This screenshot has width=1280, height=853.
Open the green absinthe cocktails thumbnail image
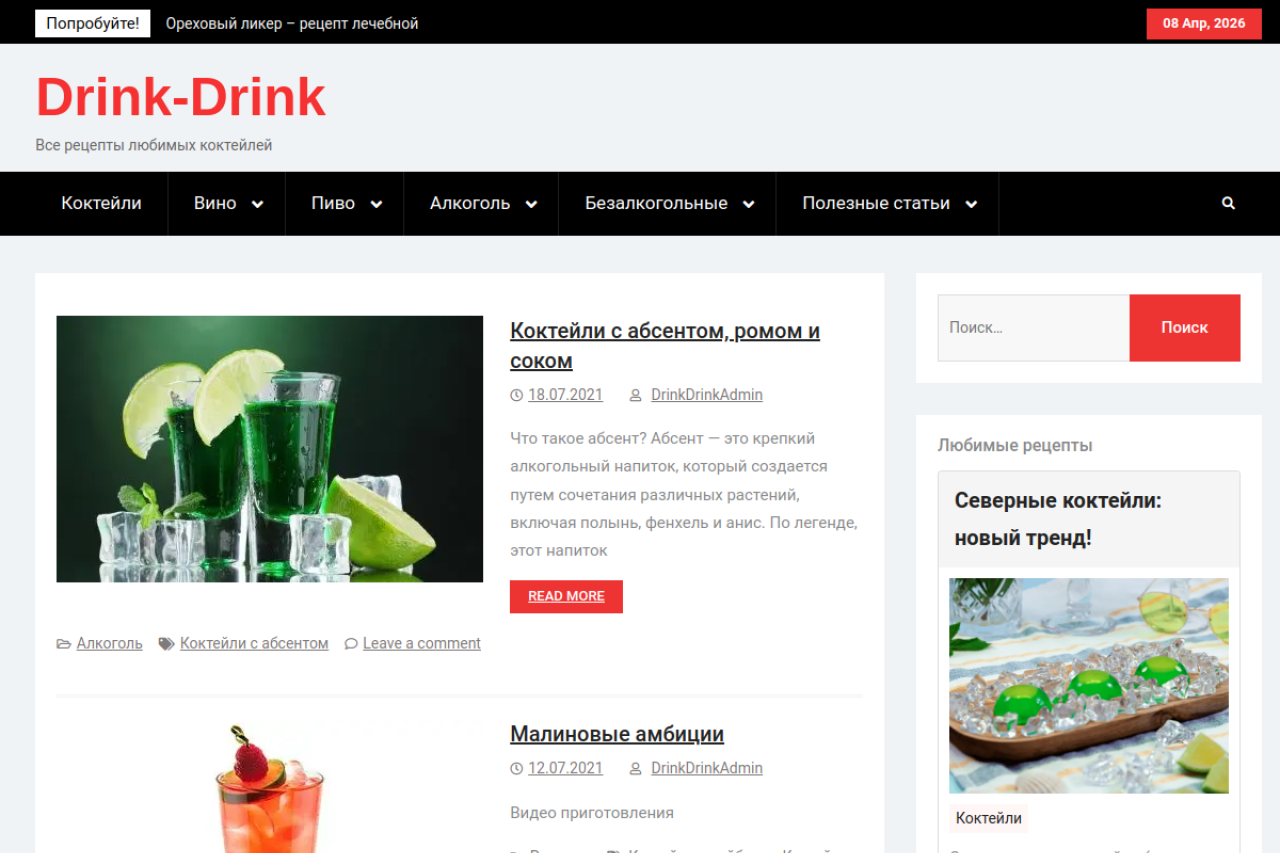point(269,449)
